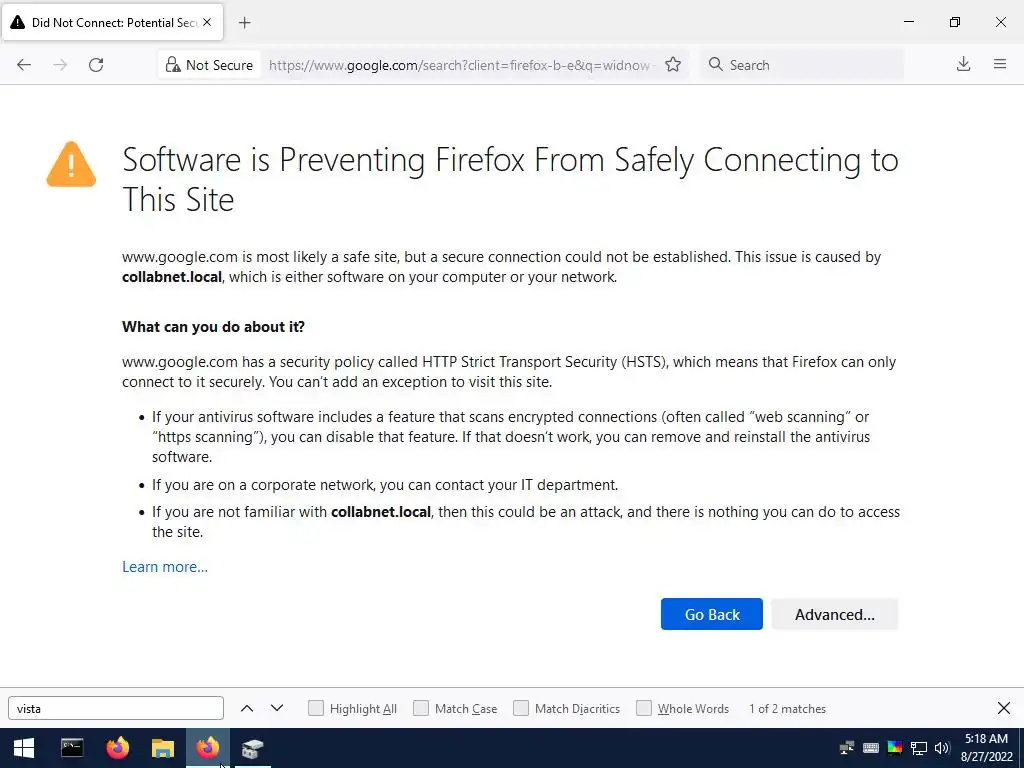Enable the Match Diacritics checkbox
Screen dimensions: 1024x768
[521, 708]
